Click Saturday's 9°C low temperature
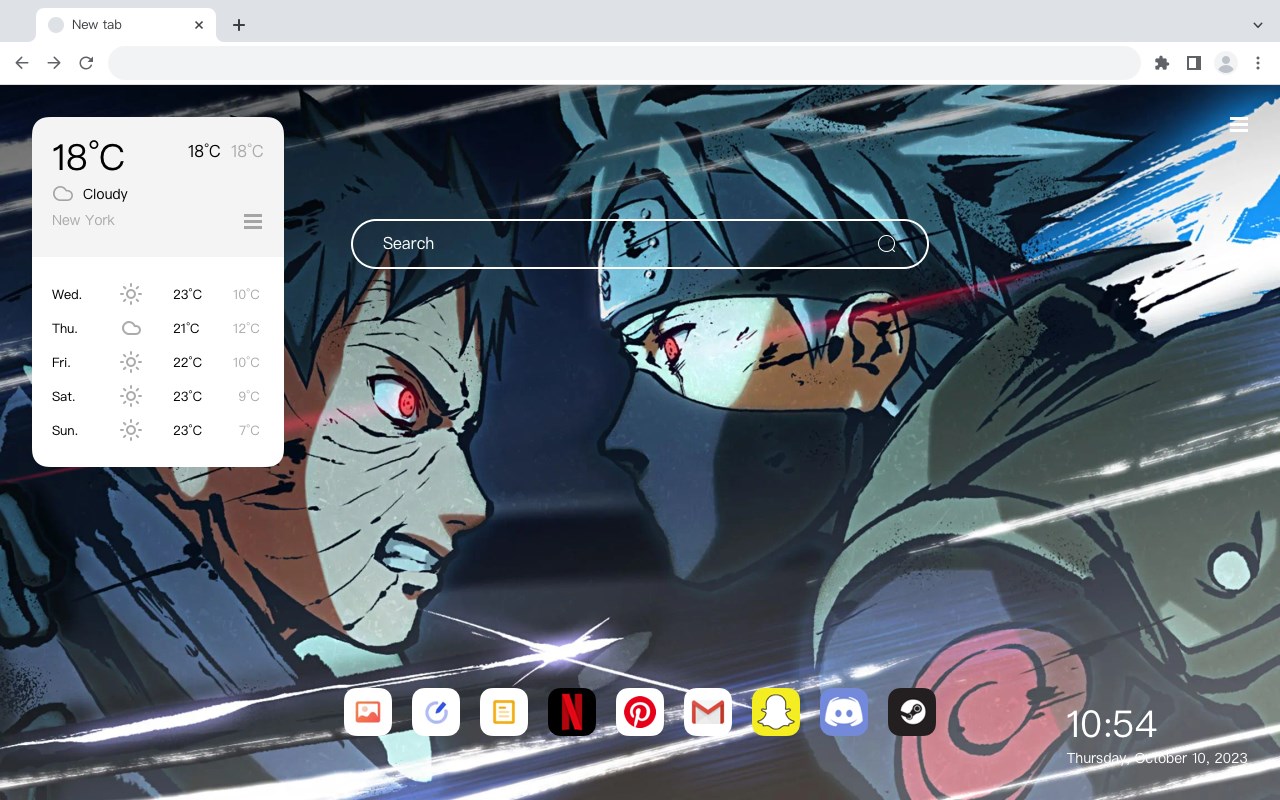The width and height of the screenshot is (1280, 800). click(249, 396)
